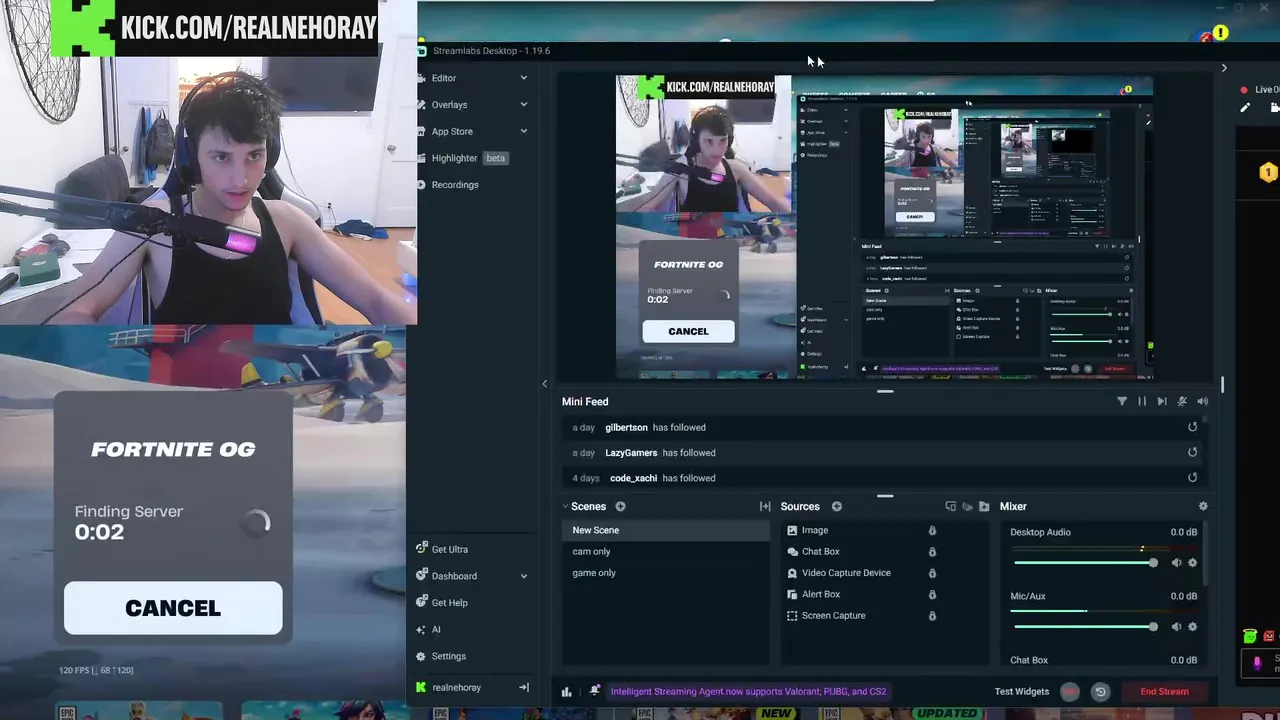Skip the current alert in Mini Feed
Viewport: 1280px width, 720px height.
(1162, 402)
